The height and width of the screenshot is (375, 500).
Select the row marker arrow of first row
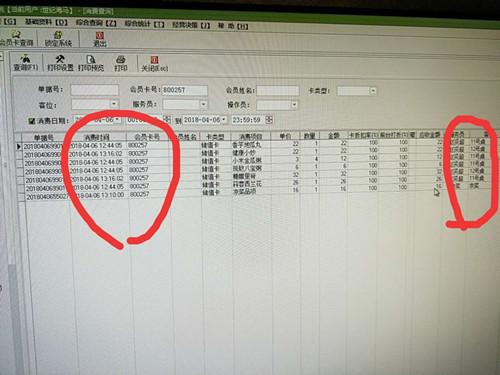coord(19,146)
